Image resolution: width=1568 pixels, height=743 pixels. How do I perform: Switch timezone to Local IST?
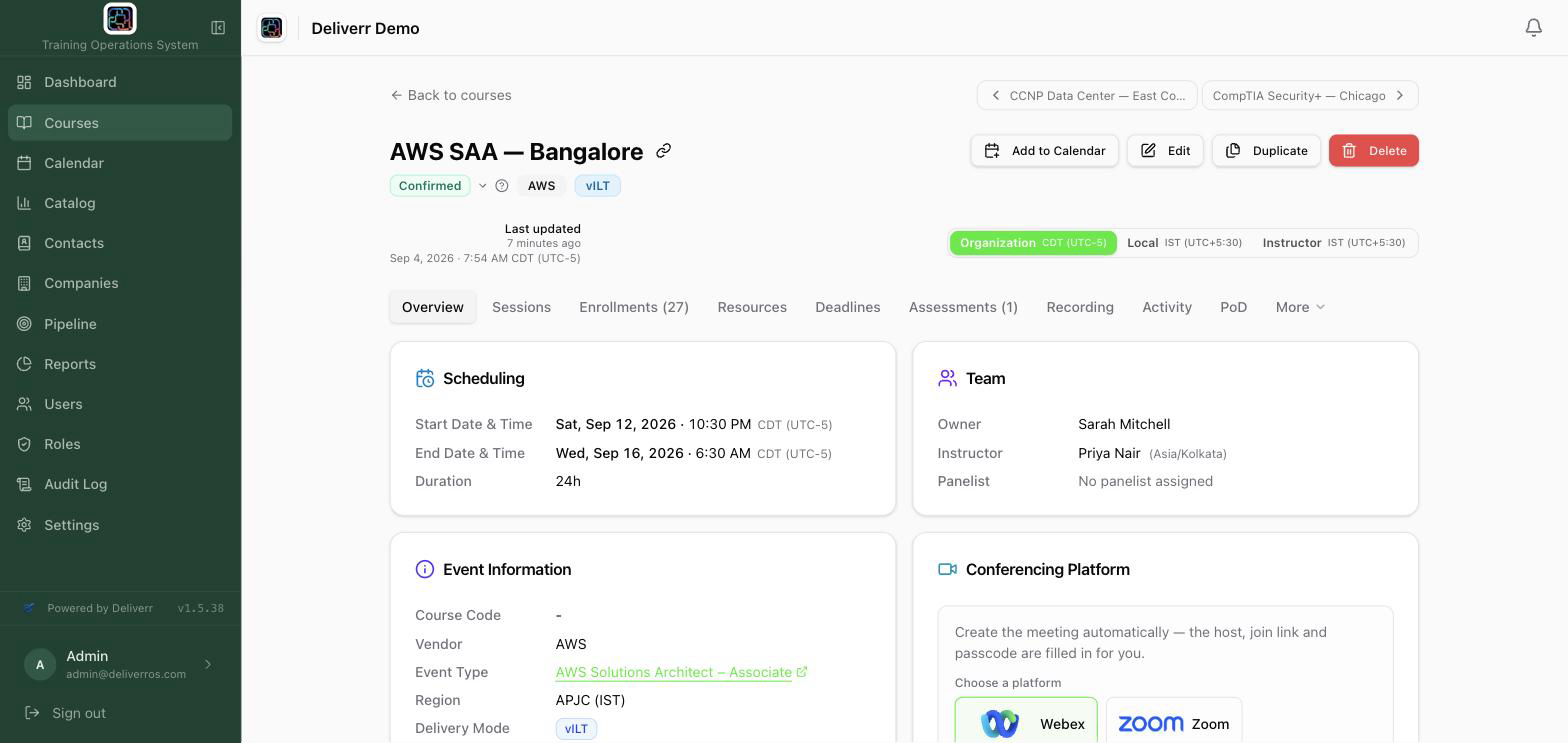pyautogui.click(x=1184, y=243)
